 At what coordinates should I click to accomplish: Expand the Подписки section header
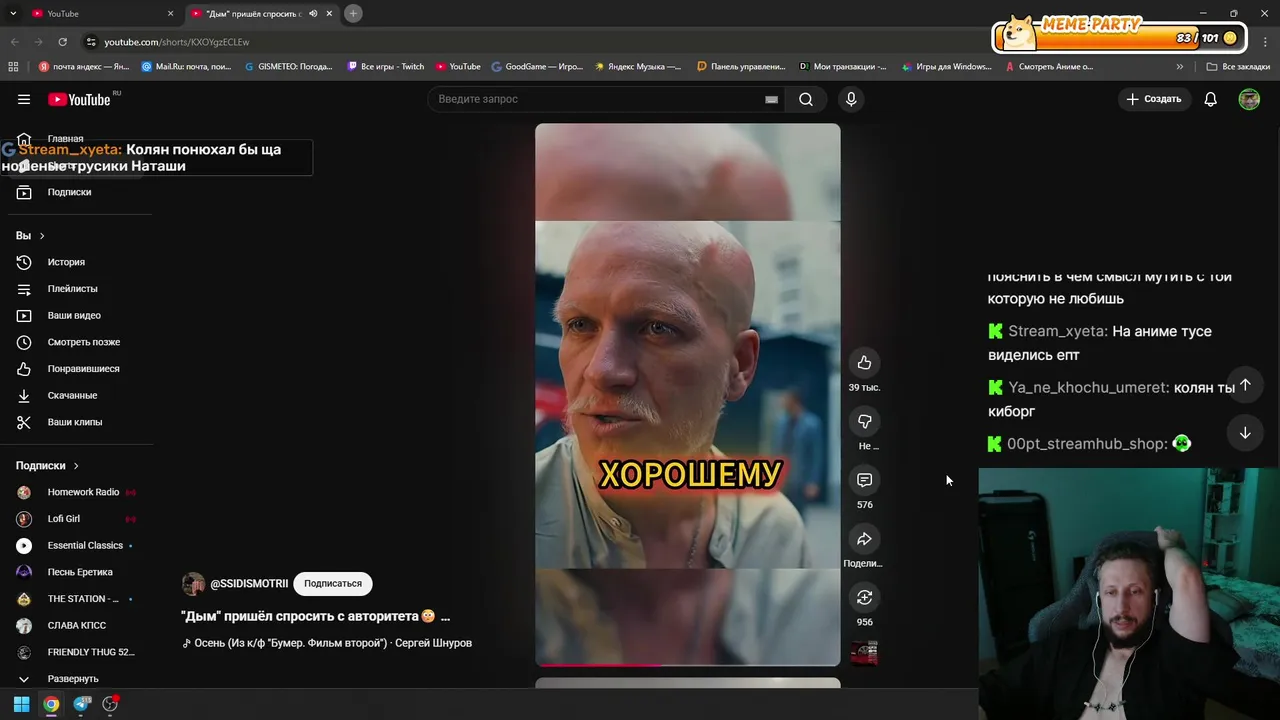click(47, 466)
